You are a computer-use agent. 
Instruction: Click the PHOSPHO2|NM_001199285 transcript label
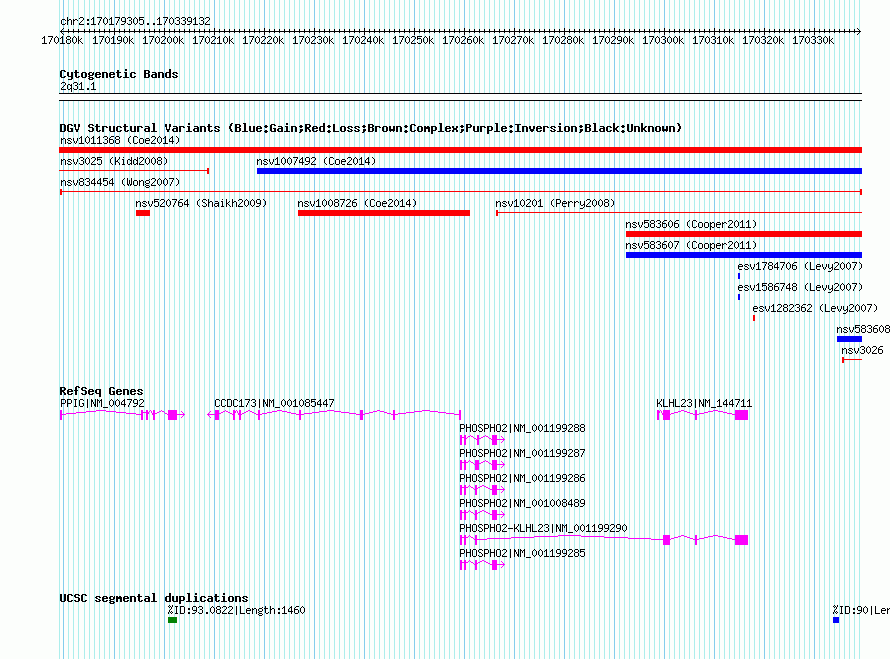click(x=522, y=553)
